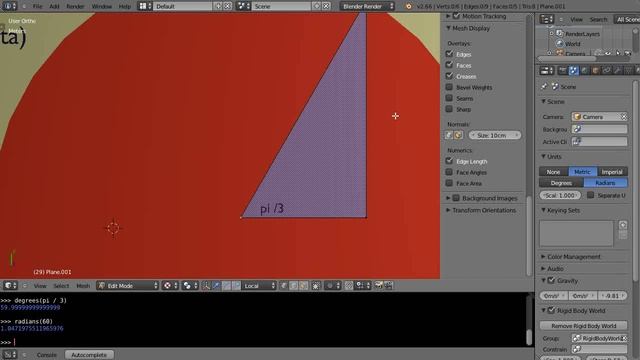The image size is (640, 360).
Task: Open the pivot point selector icon
Action: coord(189,286)
